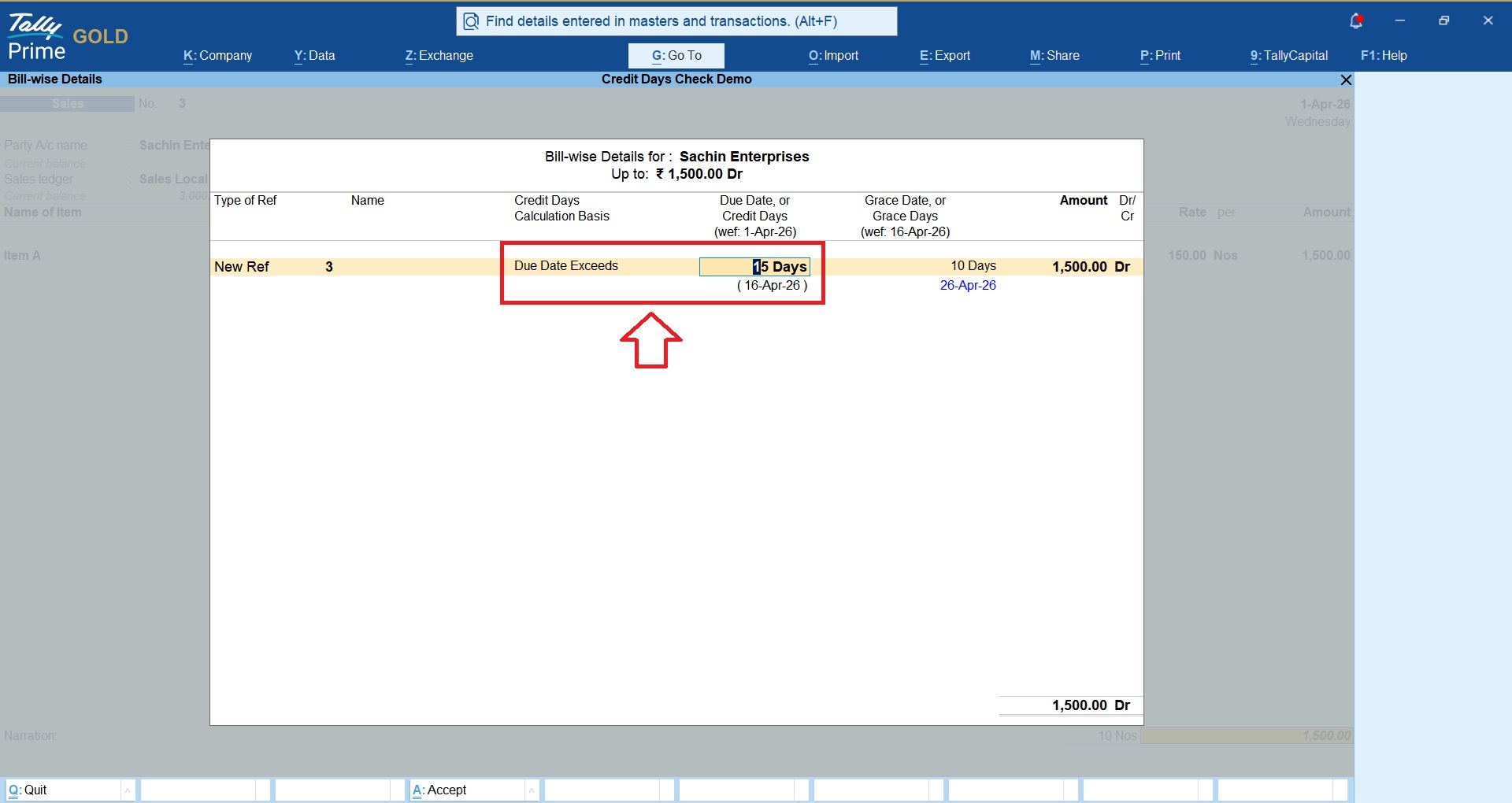Click the 10 Days grace days value

[x=973, y=266]
